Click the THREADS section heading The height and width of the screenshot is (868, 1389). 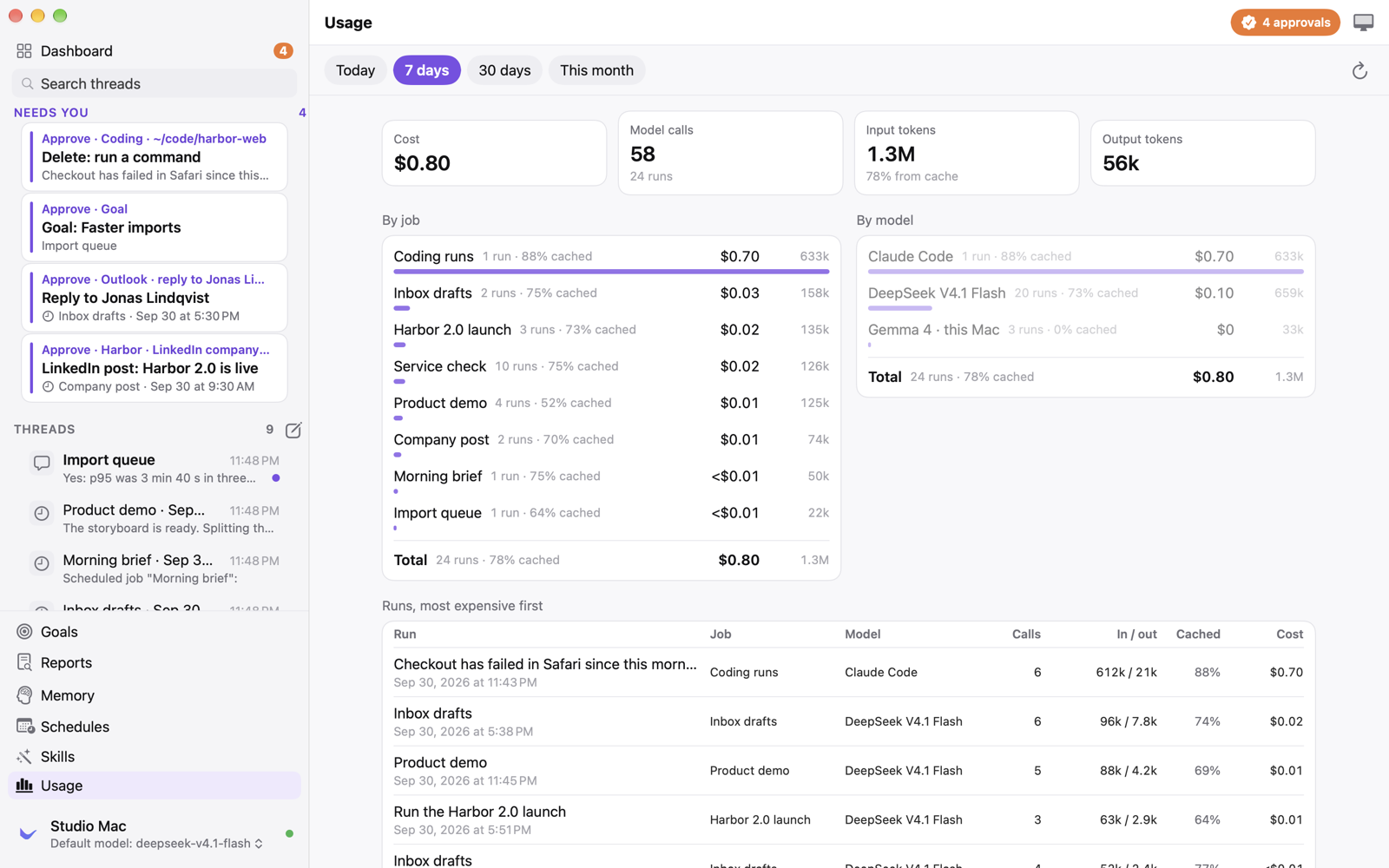pos(44,430)
